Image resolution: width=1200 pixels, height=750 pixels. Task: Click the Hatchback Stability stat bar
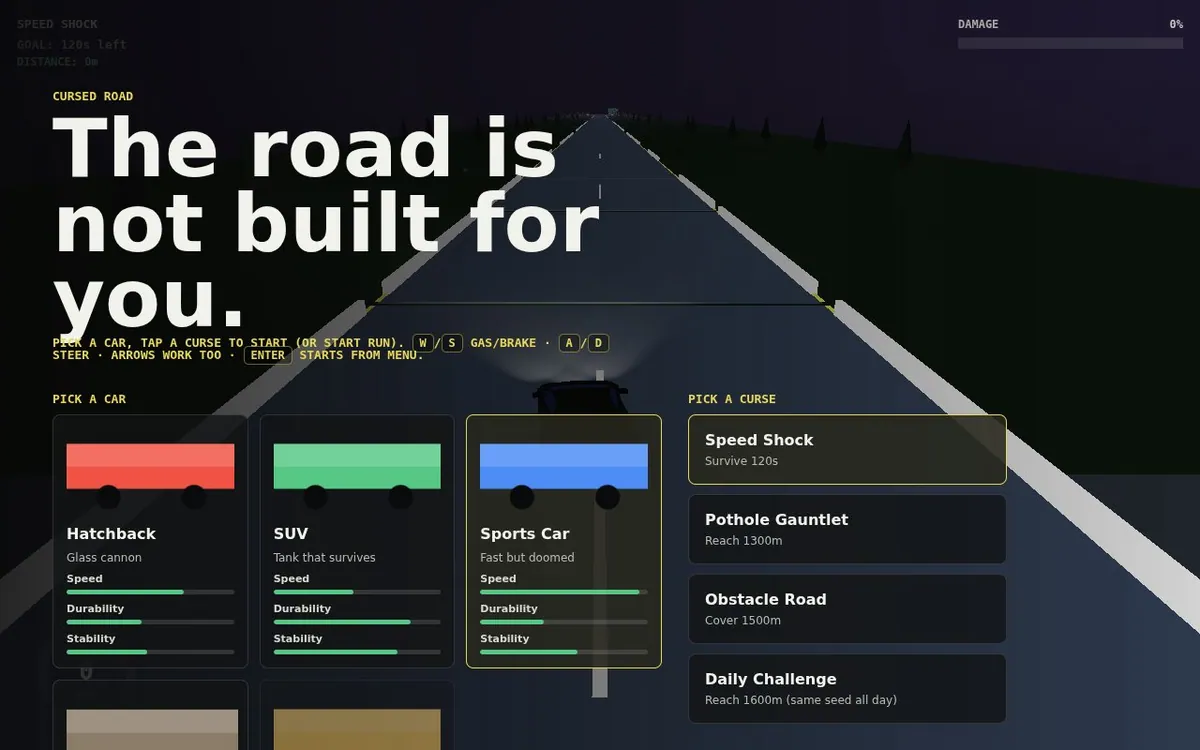pyautogui.click(x=150, y=652)
